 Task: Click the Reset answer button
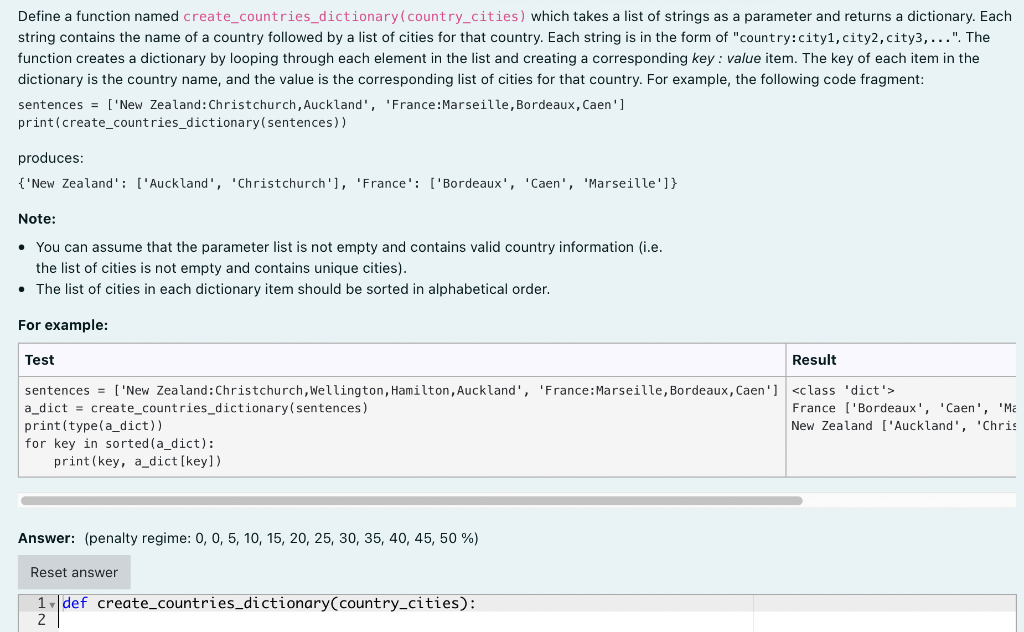coord(73,572)
